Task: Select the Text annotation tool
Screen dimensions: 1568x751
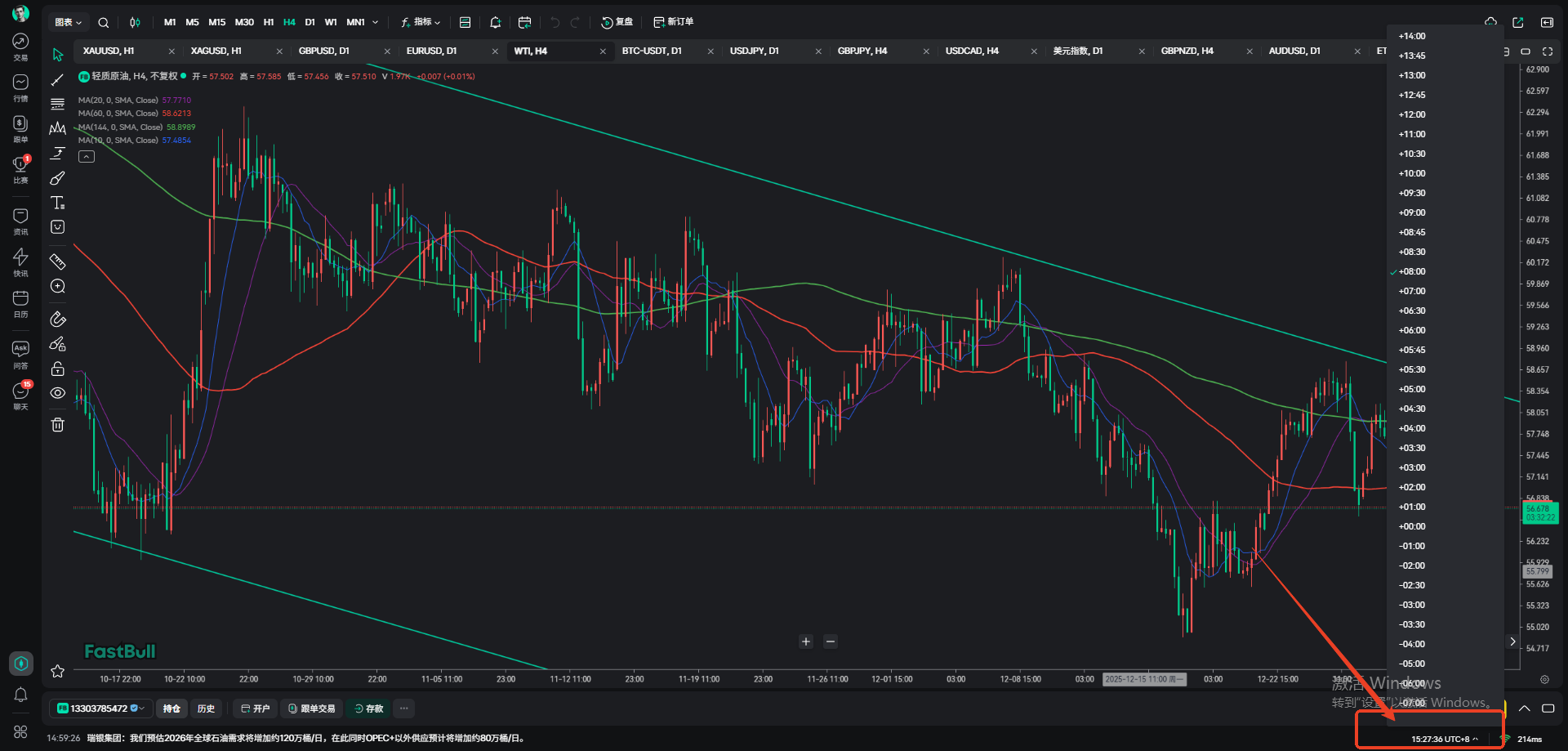Action: (57, 203)
